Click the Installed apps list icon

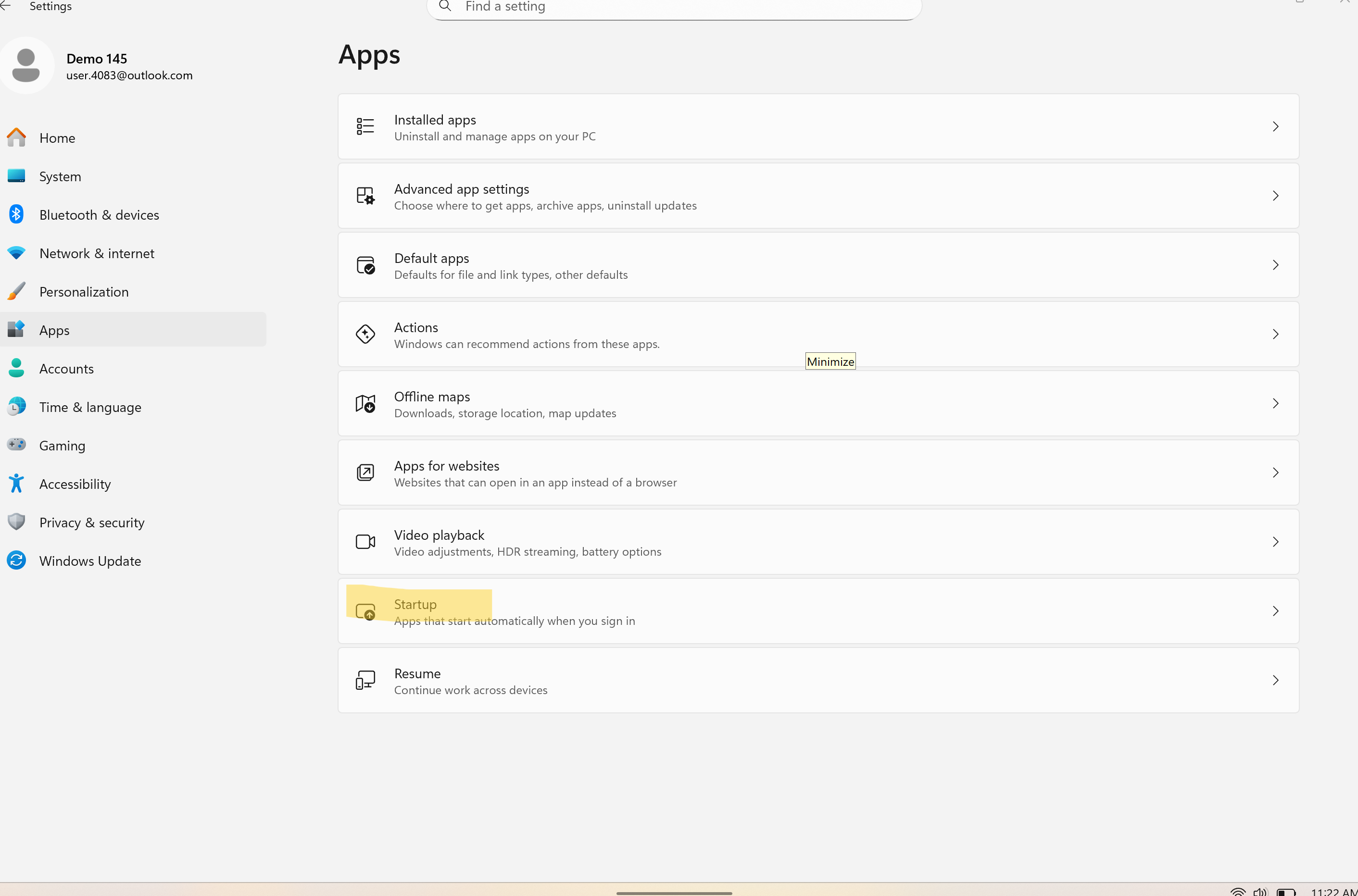(x=365, y=126)
